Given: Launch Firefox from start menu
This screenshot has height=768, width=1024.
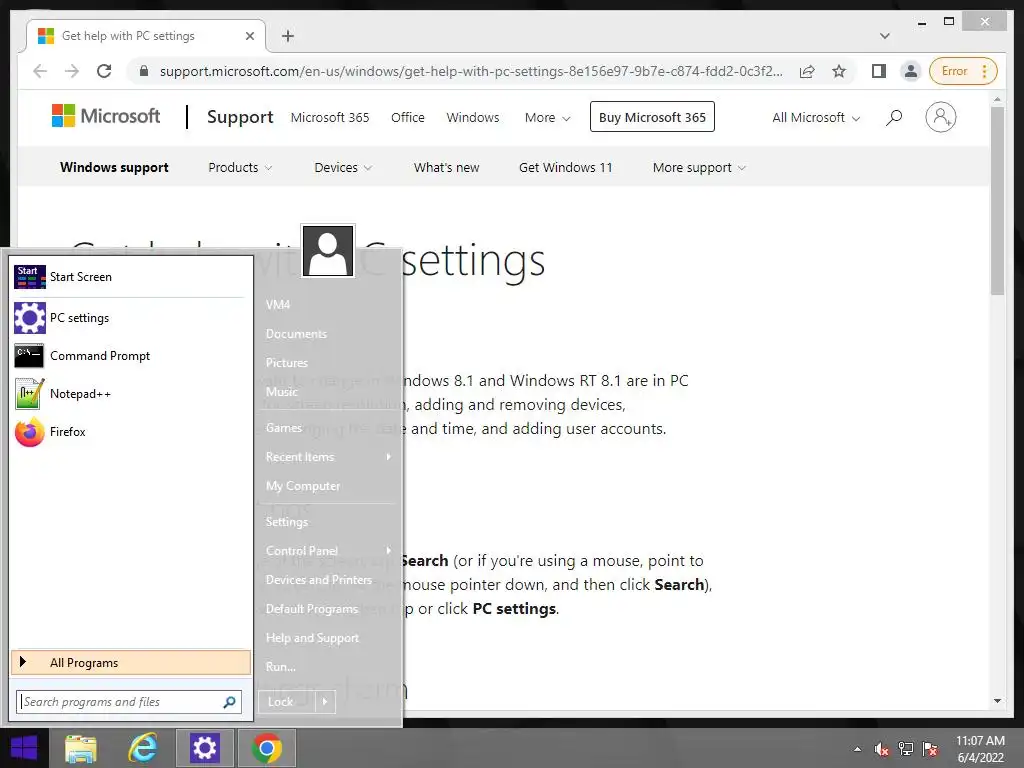Looking at the screenshot, I should [129, 432].
